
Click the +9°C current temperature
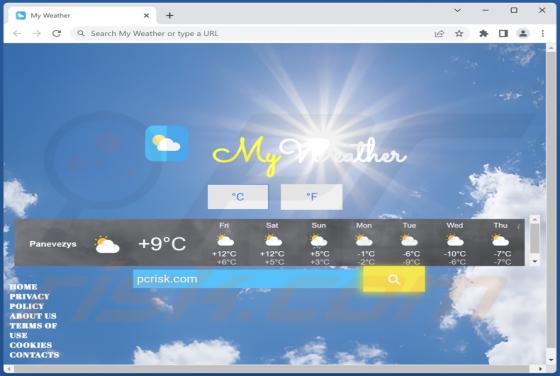point(162,244)
